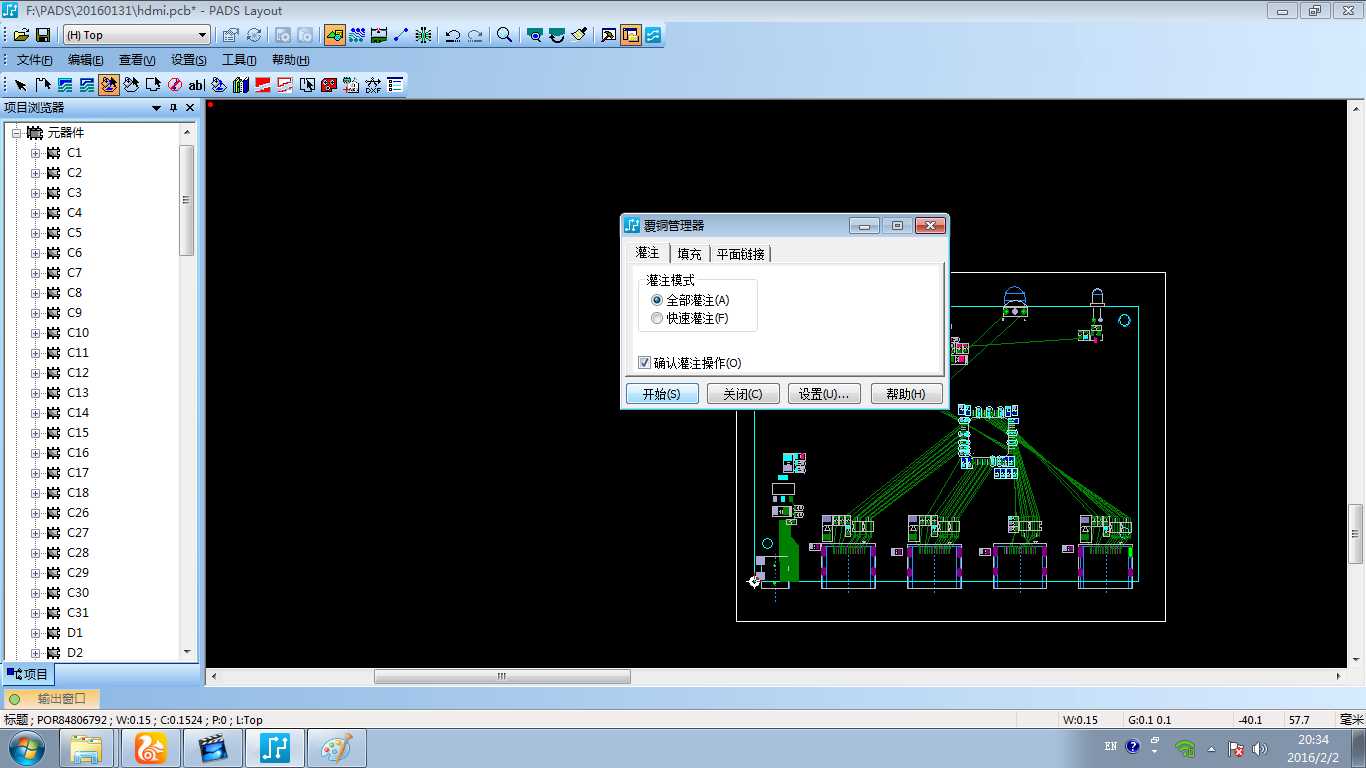The image size is (1366, 768).
Task: Select the 2D Line drafting tool
Action: click(x=43, y=85)
